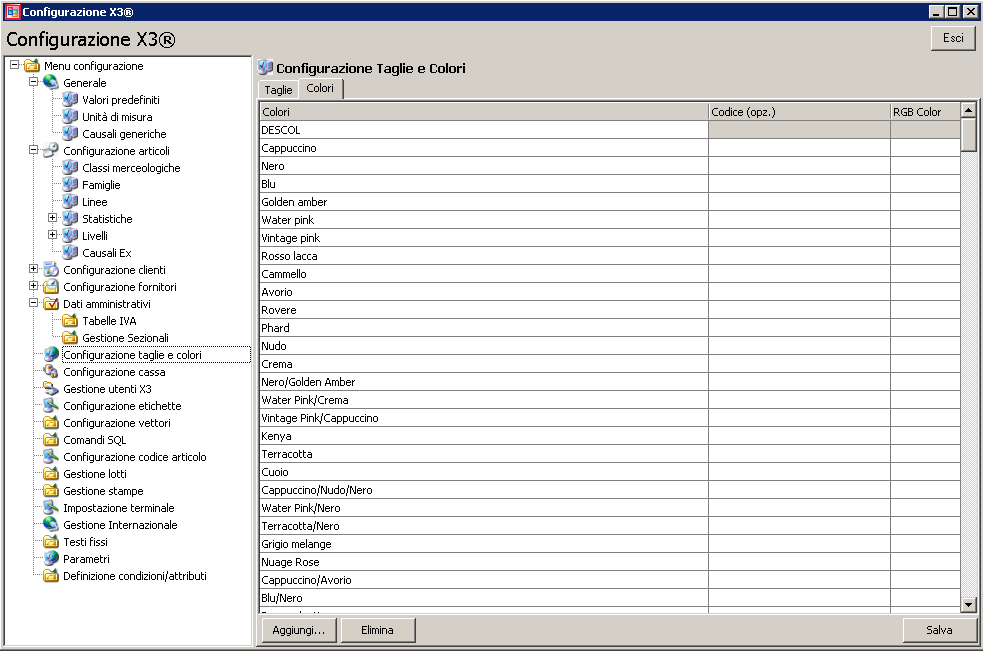The height and width of the screenshot is (651, 983).
Task: Sort by the Colori column header
Action: (484, 112)
